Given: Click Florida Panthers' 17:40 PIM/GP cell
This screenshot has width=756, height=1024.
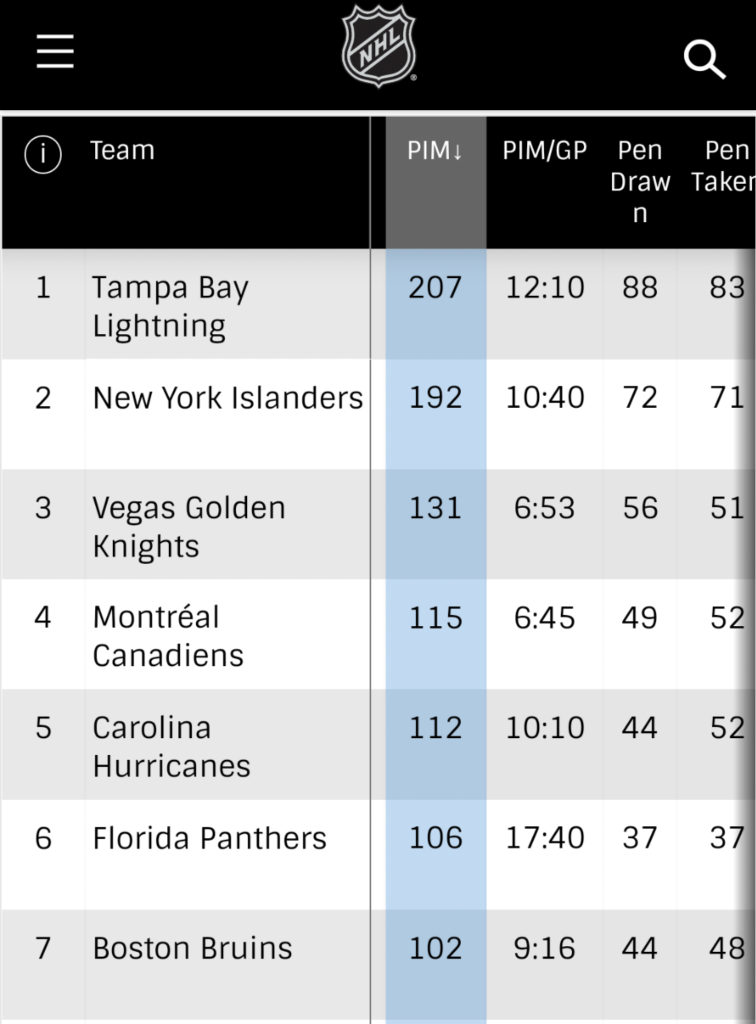Looking at the screenshot, I should pos(544,838).
